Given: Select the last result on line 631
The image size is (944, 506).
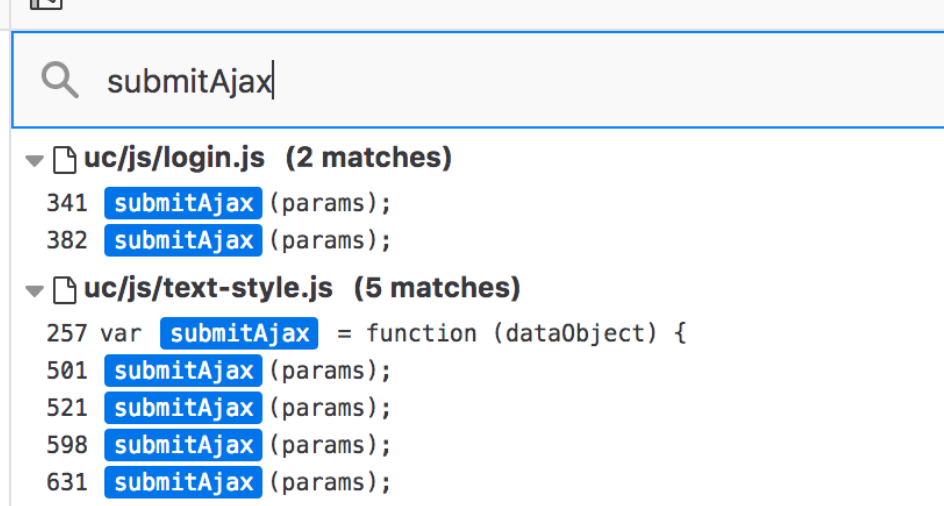Looking at the screenshot, I should point(250,483).
